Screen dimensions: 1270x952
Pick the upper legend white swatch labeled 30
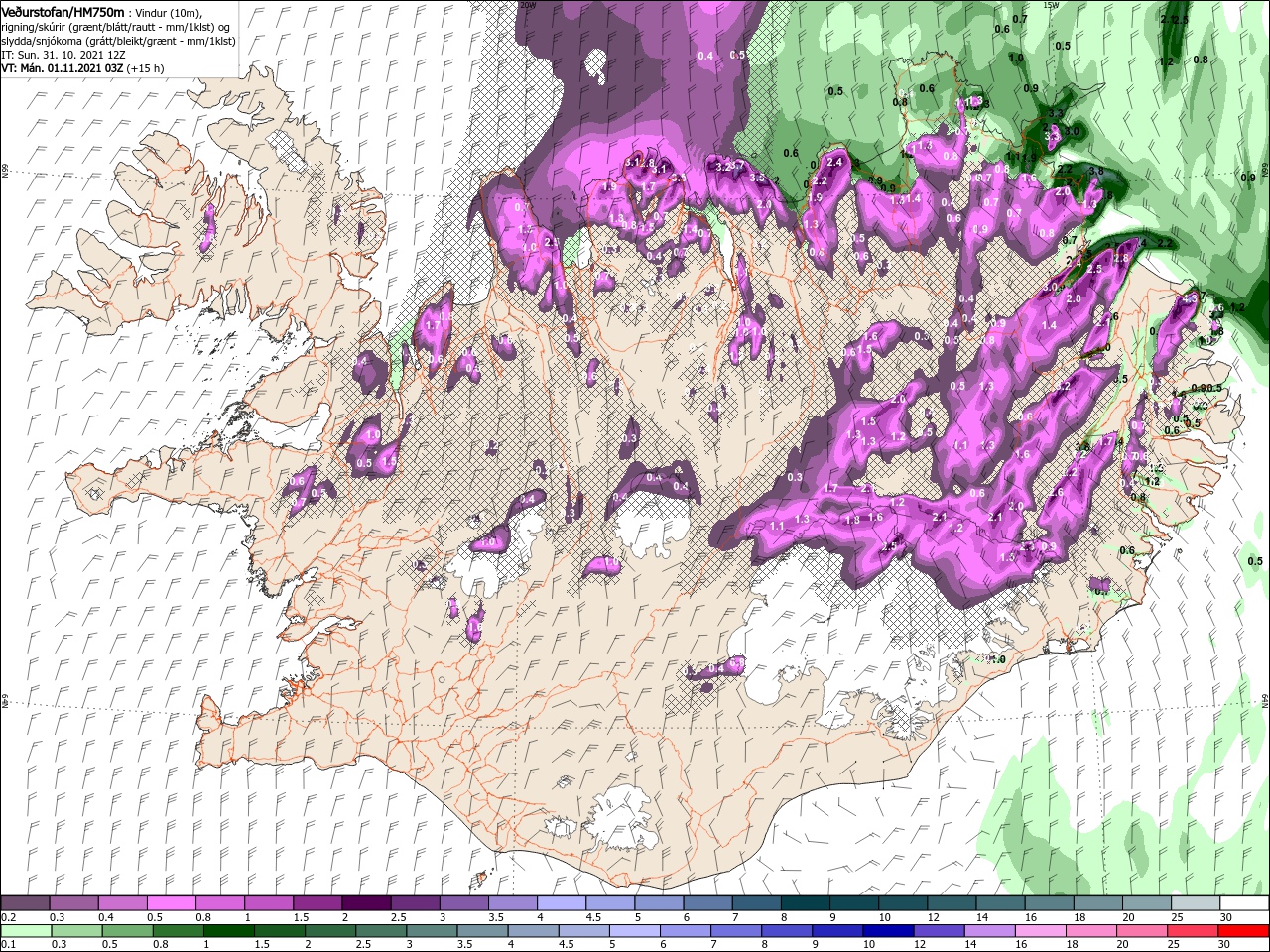(1243, 903)
